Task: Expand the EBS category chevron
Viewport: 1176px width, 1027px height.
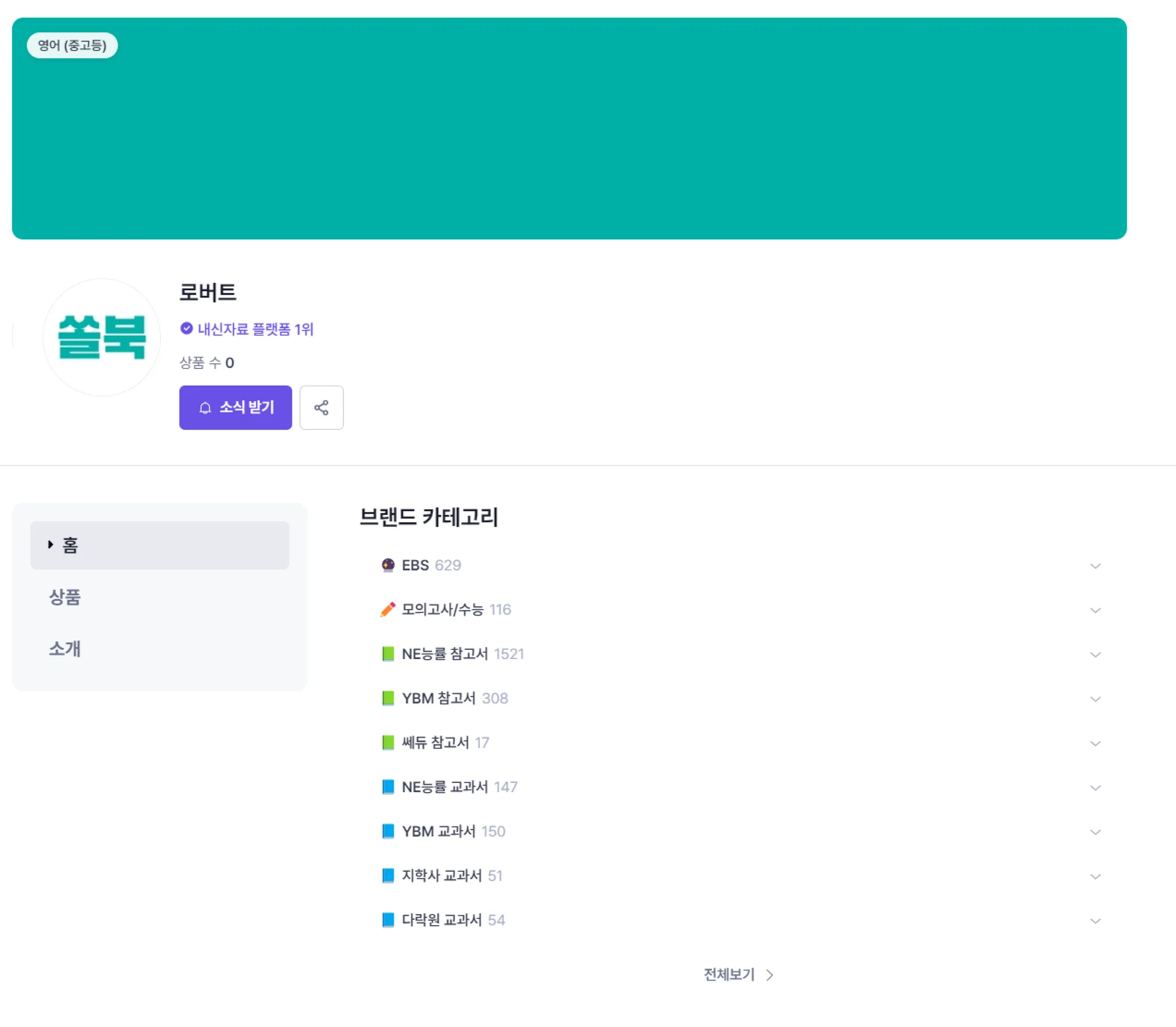Action: pos(1095,567)
